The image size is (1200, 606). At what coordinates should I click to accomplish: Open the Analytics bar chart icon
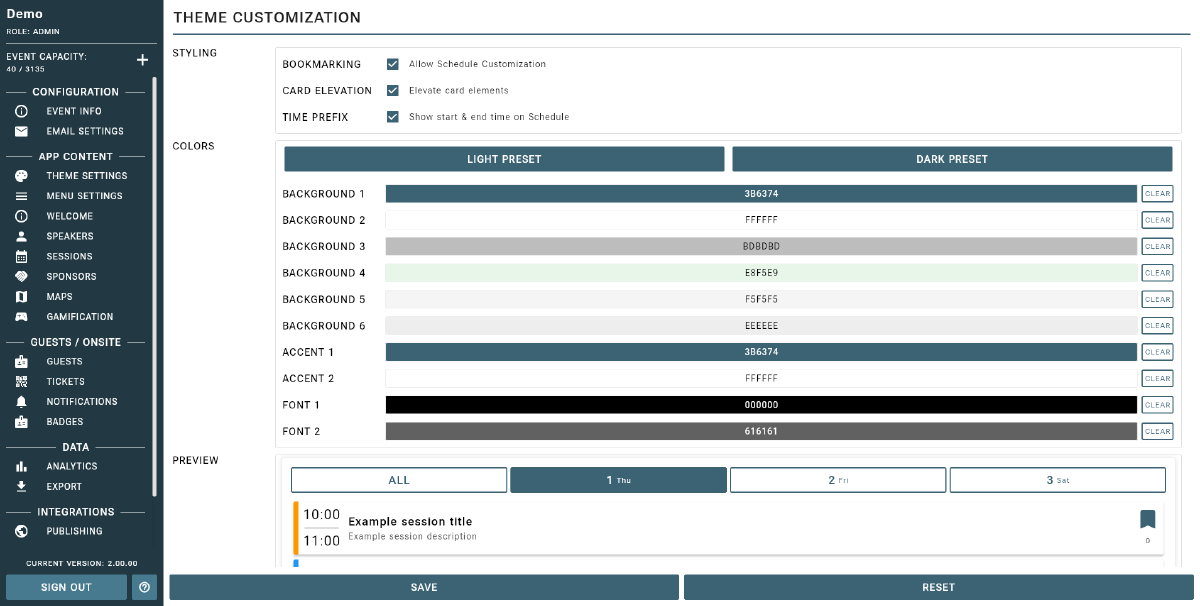(21, 467)
